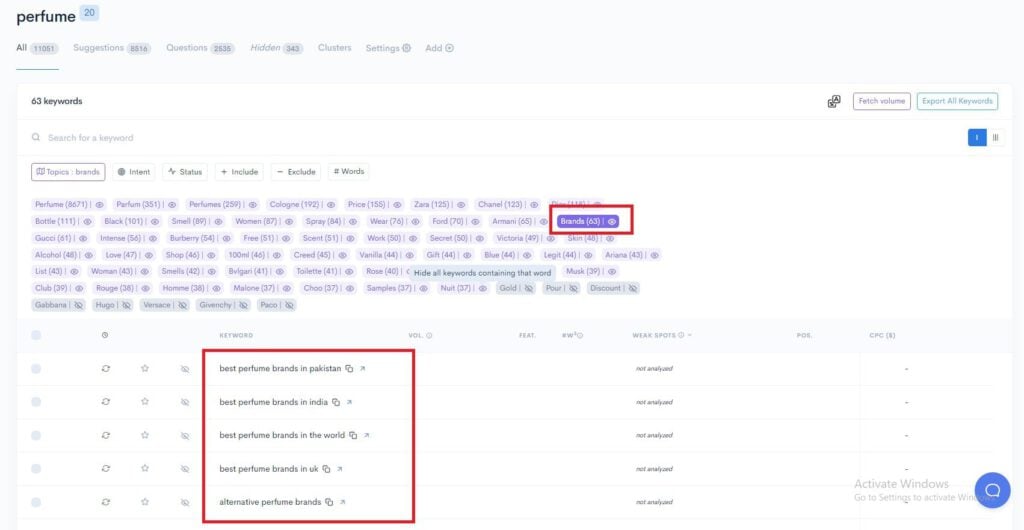Open external link for 'alternative perfume brands'
Image resolution: width=1024 pixels, height=530 pixels.
tap(343, 502)
